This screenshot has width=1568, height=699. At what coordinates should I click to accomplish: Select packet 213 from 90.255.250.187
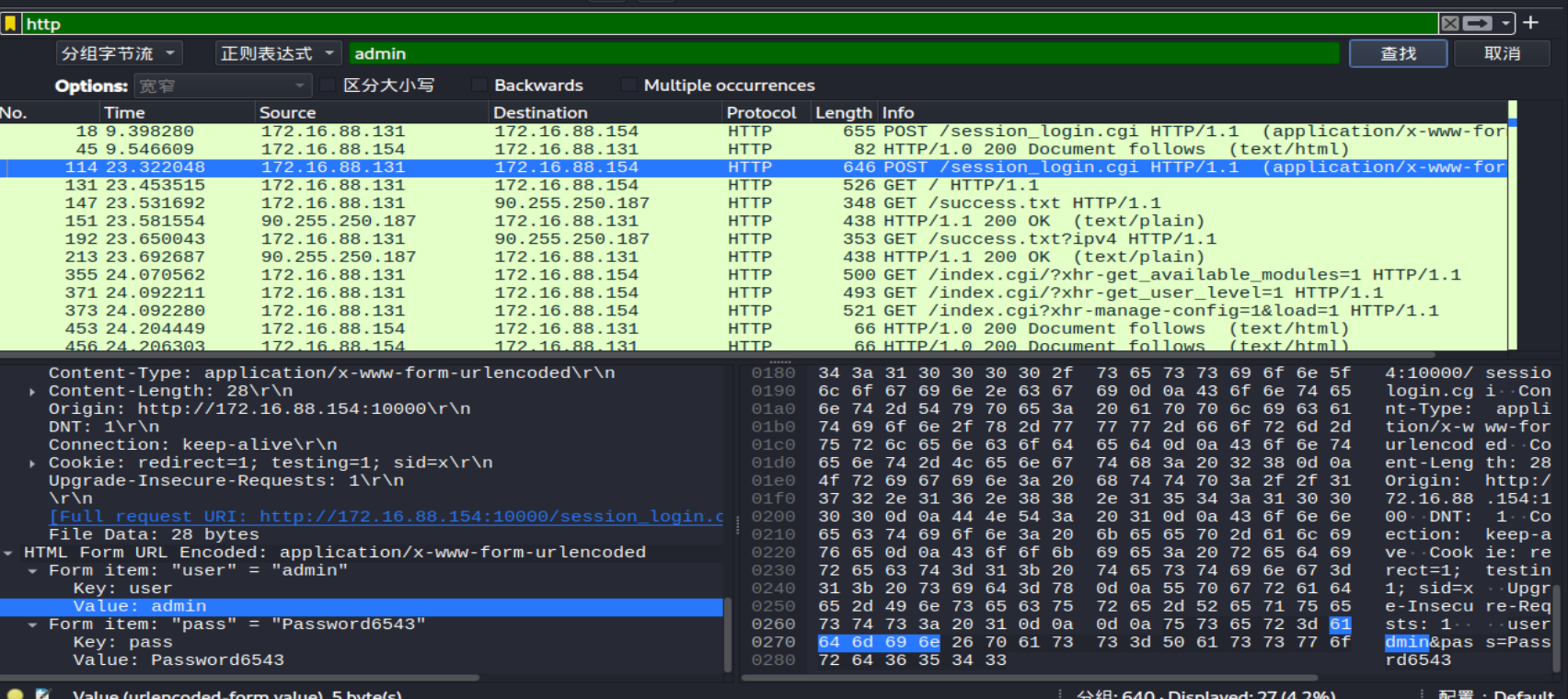[754, 257]
